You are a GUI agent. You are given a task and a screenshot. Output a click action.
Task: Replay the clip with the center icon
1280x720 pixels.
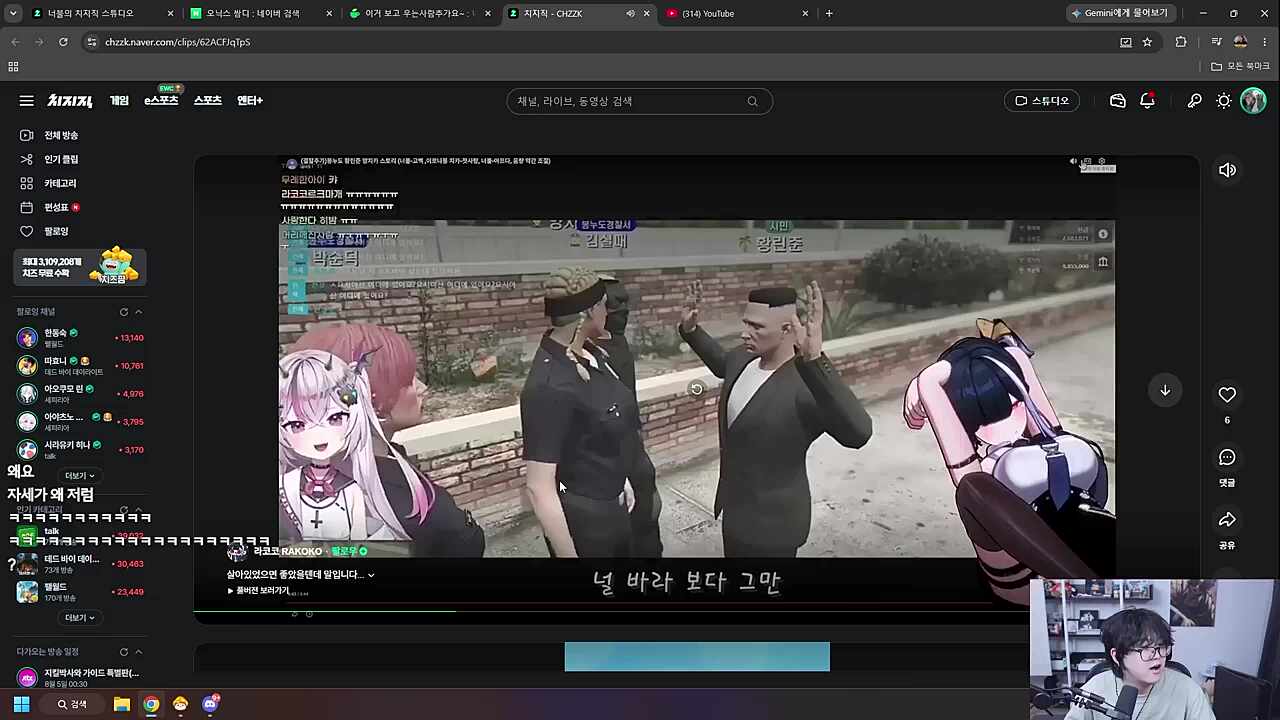pyautogui.click(x=696, y=389)
